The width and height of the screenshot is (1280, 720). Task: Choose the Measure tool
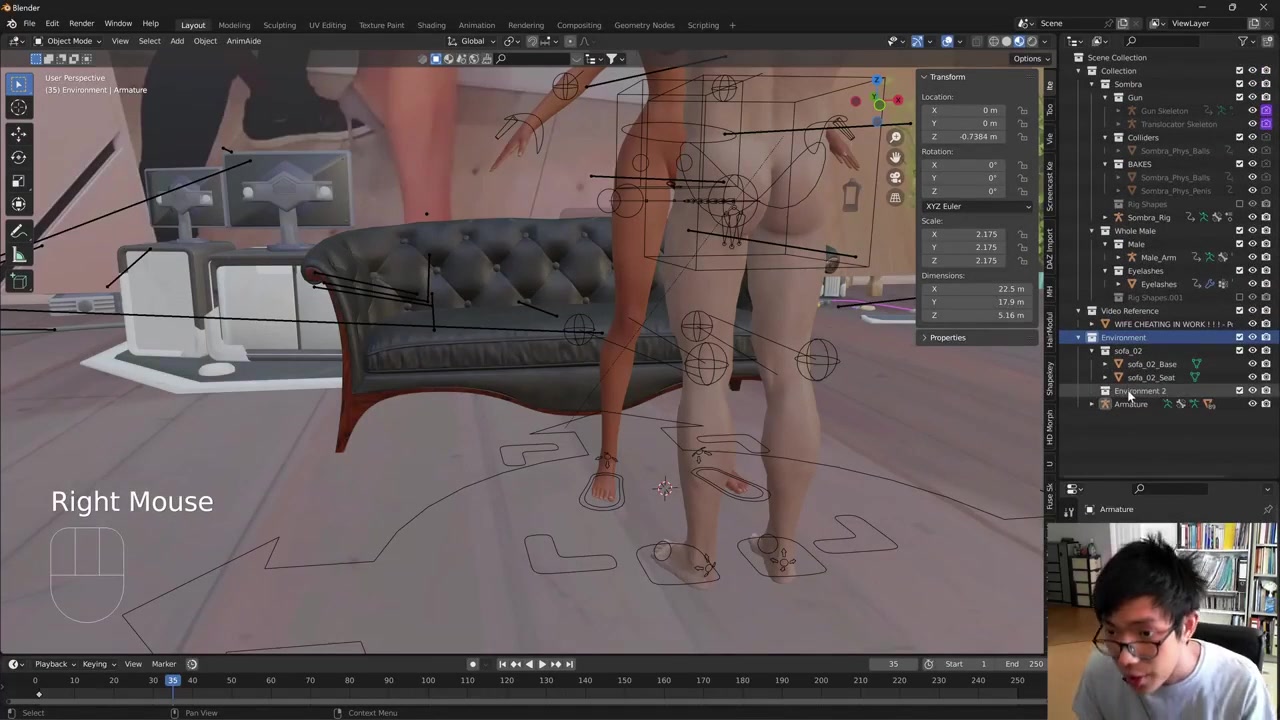tap(18, 256)
